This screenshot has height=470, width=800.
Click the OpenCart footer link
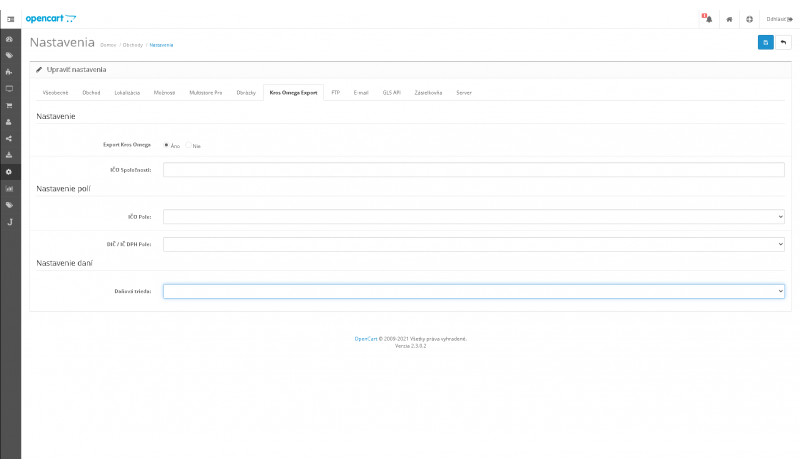(x=366, y=339)
